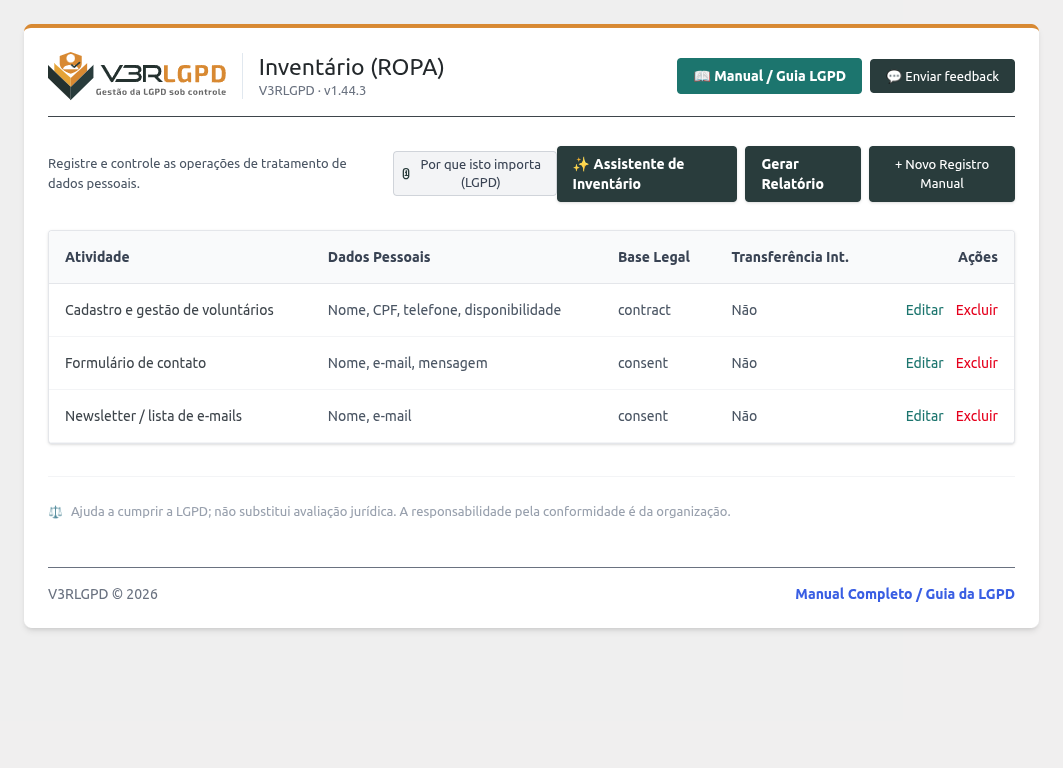
Task: Launch the Assistente de Inventário
Action: click(x=647, y=174)
